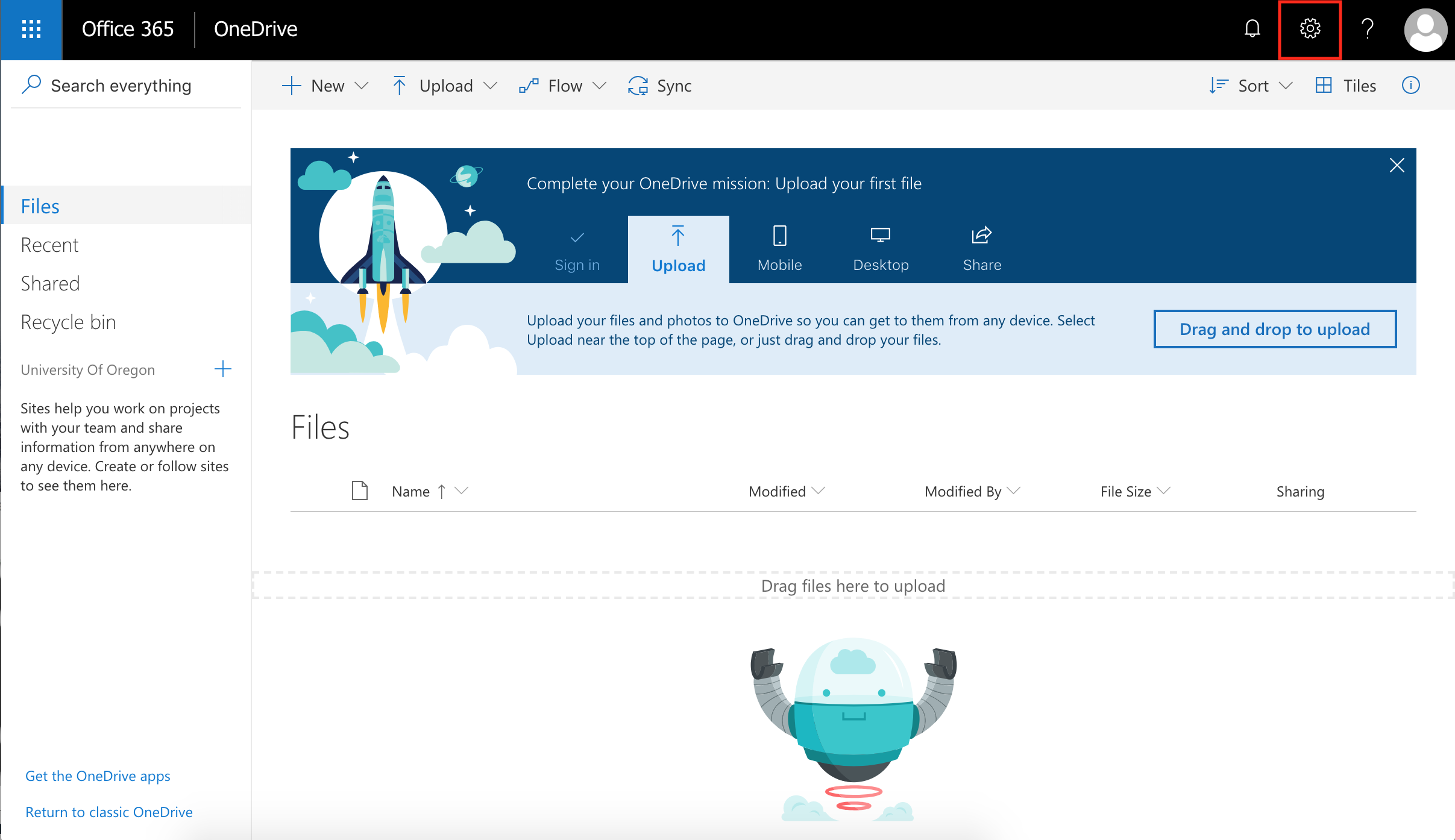Open the Modified column dropdown chevron
Image resolution: width=1455 pixels, height=840 pixels.
(x=819, y=491)
